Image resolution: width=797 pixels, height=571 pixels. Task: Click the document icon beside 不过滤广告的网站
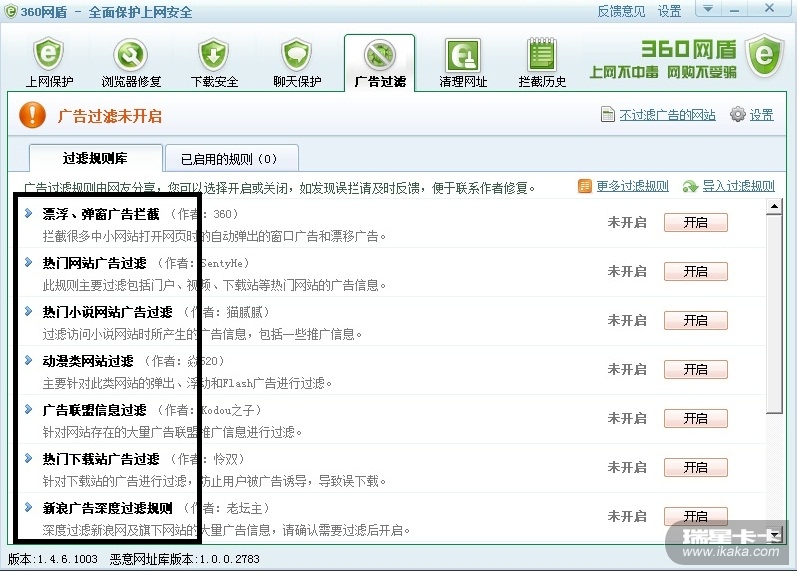tap(607, 114)
